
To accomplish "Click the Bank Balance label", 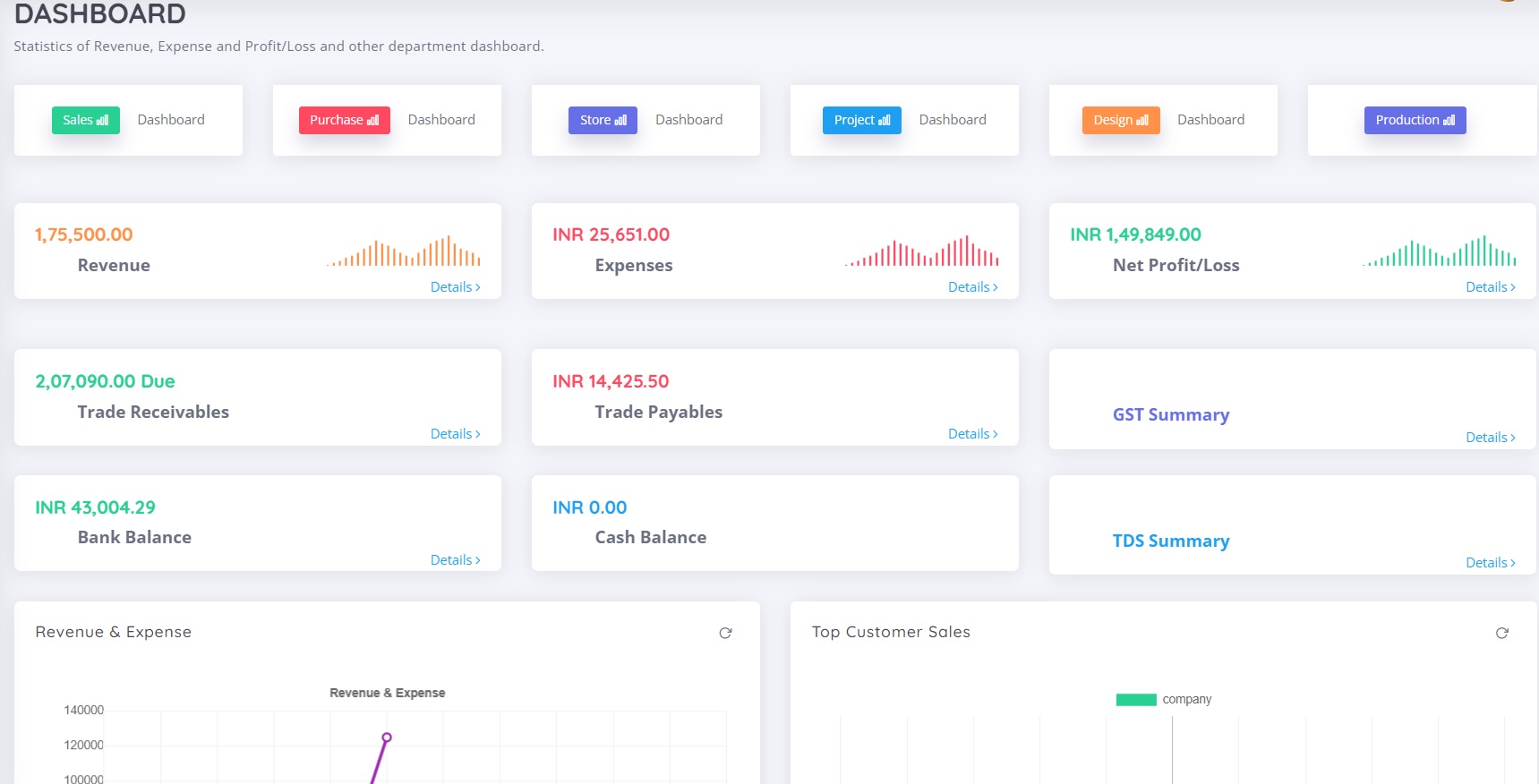I will click(x=134, y=537).
